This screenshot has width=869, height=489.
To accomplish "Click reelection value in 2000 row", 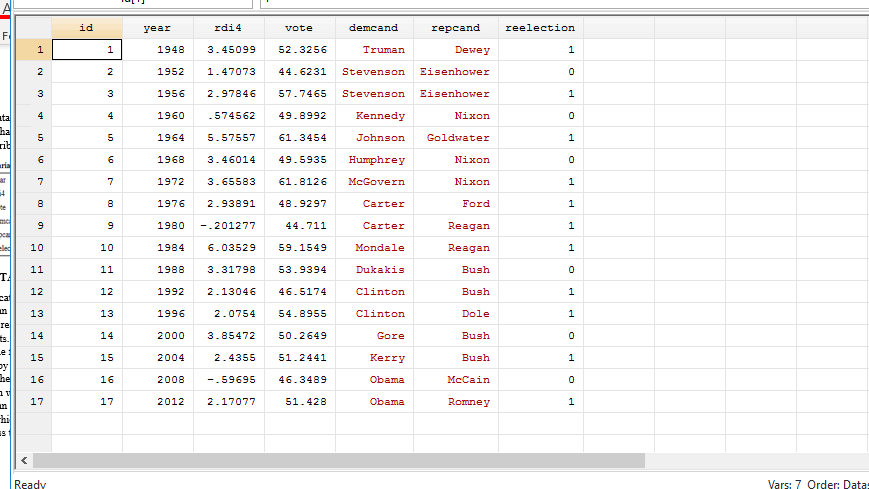I will point(541,335).
